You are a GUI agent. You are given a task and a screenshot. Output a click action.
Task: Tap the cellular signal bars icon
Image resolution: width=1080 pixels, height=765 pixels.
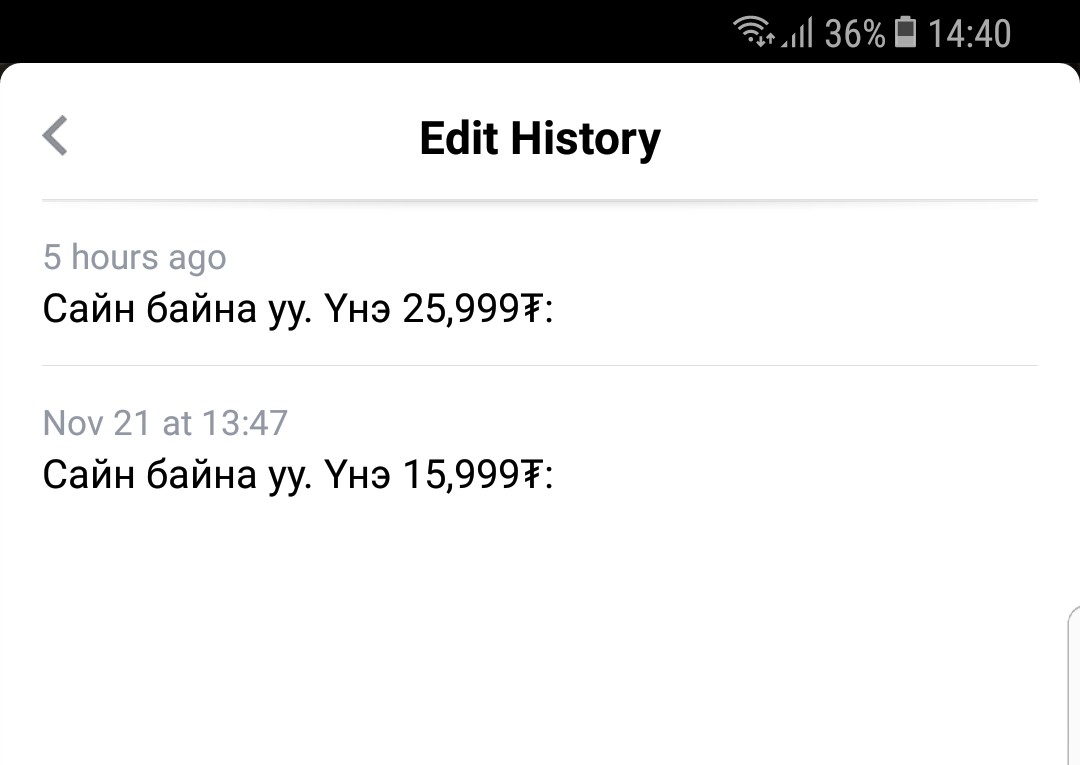click(798, 32)
